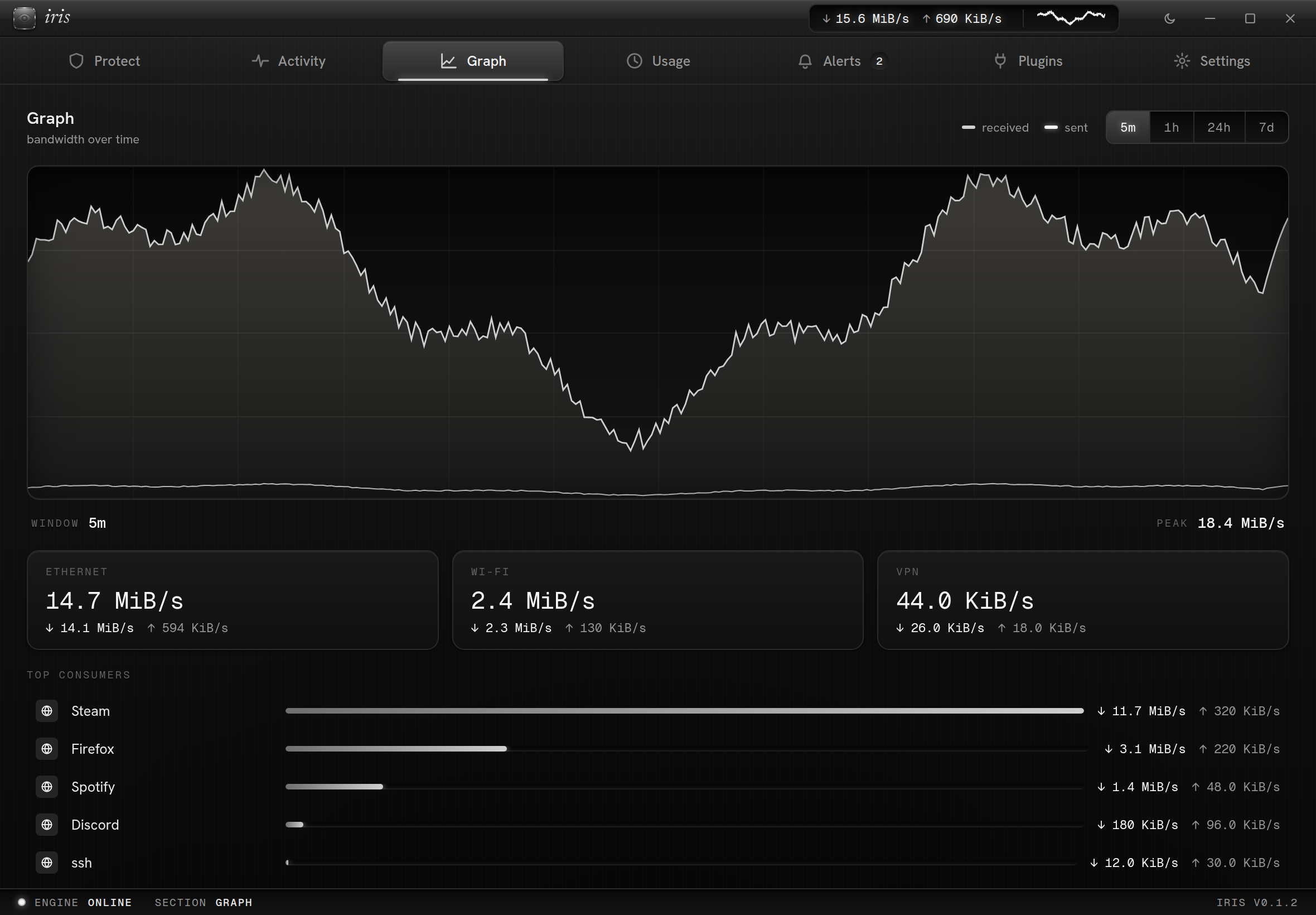The height and width of the screenshot is (915, 1316).
Task: Open the Protect tab
Action: pos(104,61)
